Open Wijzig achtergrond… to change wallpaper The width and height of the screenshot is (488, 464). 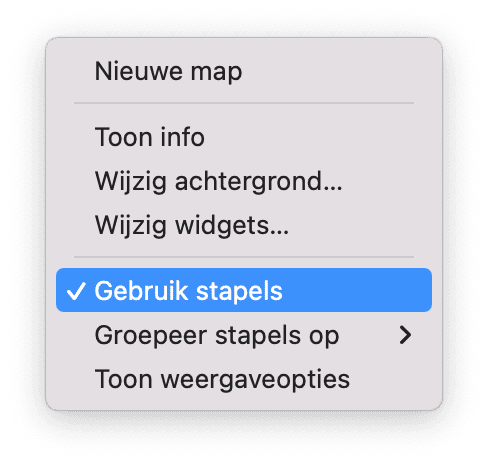[x=244, y=181]
